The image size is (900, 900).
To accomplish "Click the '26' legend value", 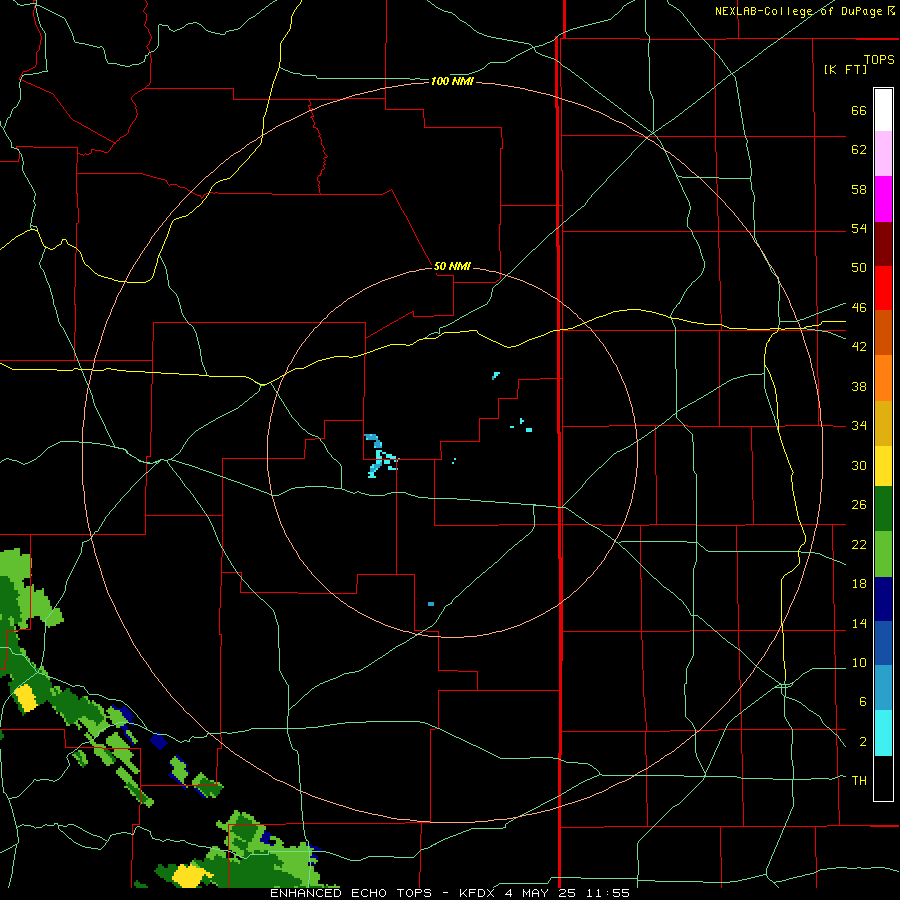I will (x=859, y=505).
